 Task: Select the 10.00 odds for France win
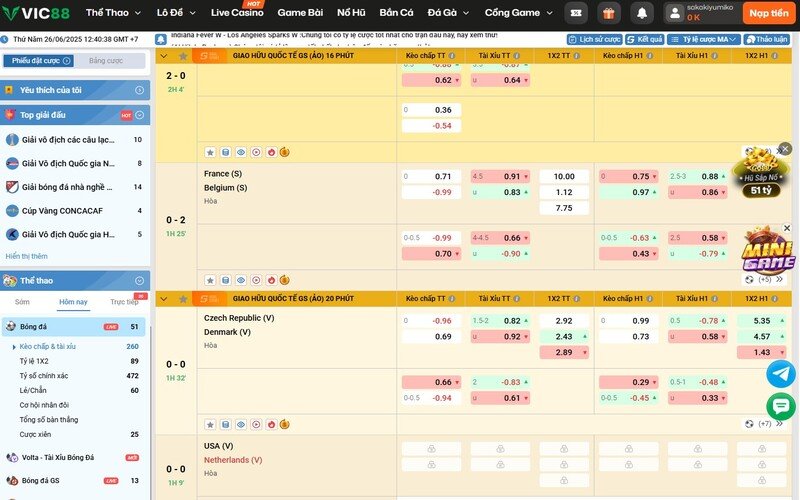click(x=563, y=176)
